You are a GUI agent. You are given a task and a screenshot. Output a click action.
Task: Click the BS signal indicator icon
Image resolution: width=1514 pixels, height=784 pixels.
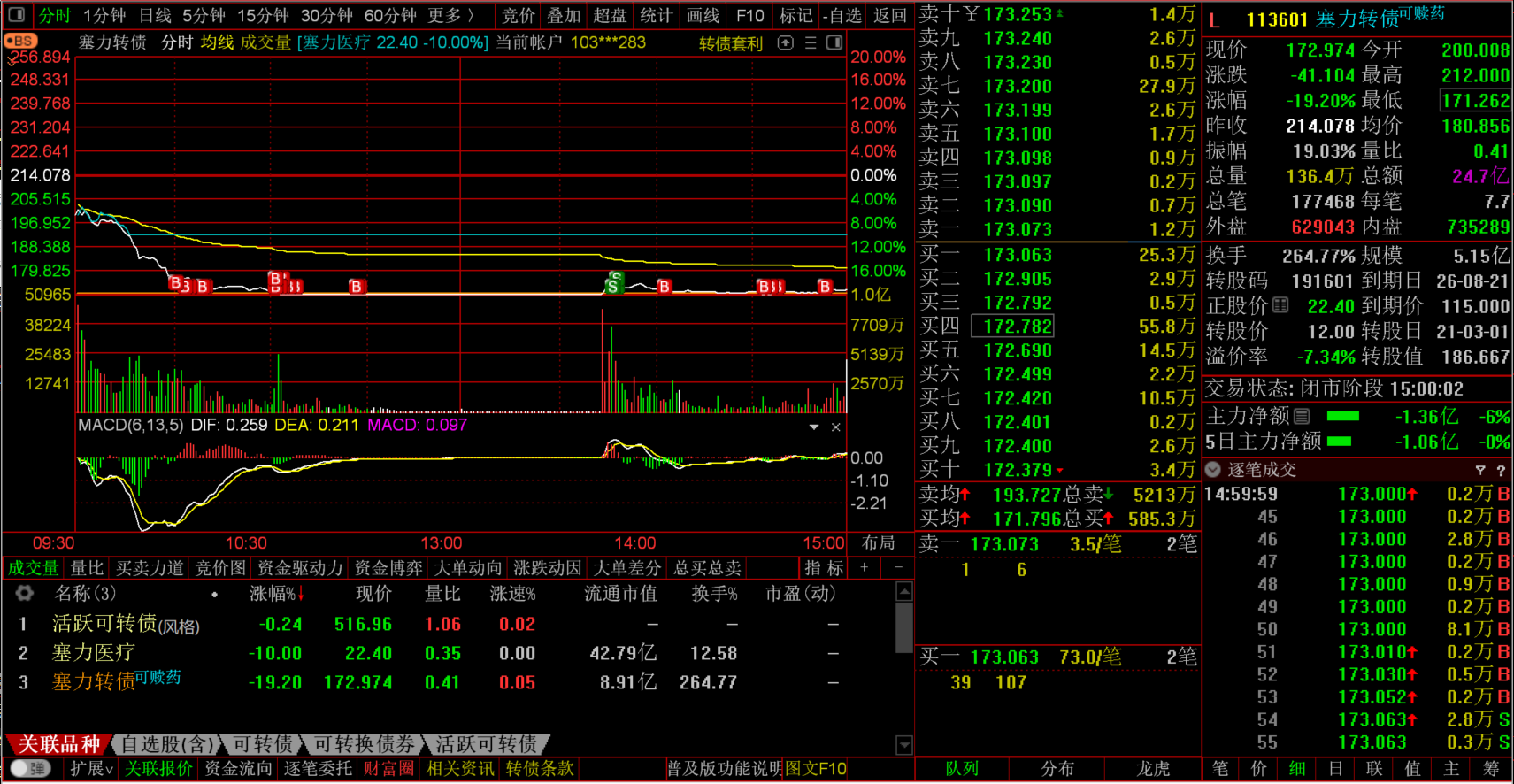click(20, 42)
